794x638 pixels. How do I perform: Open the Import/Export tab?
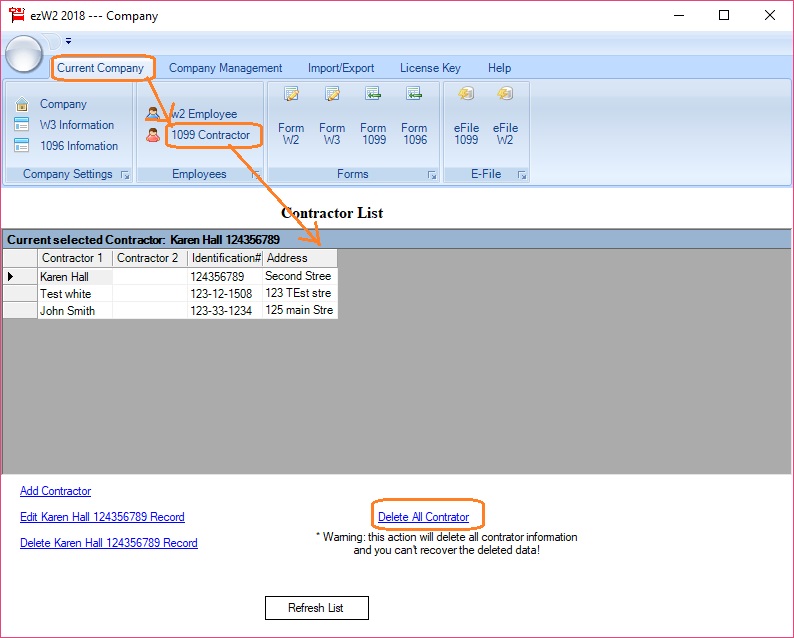341,68
